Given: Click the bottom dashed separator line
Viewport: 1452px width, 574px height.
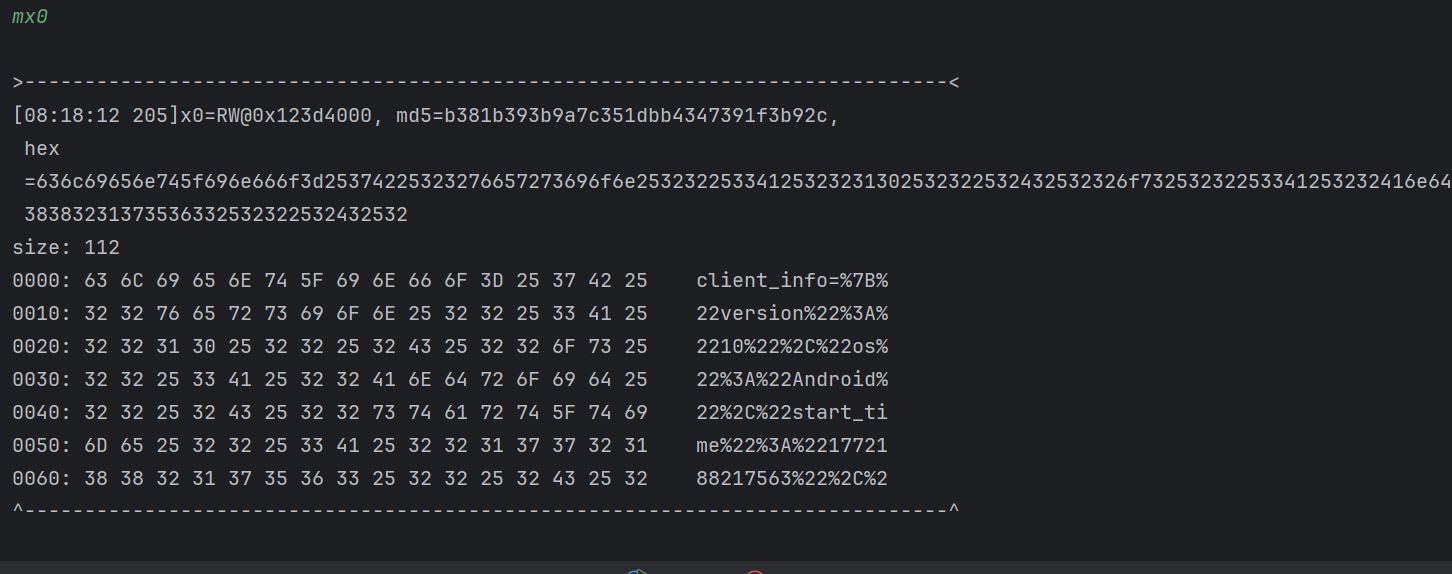Looking at the screenshot, I should click(x=486, y=511).
